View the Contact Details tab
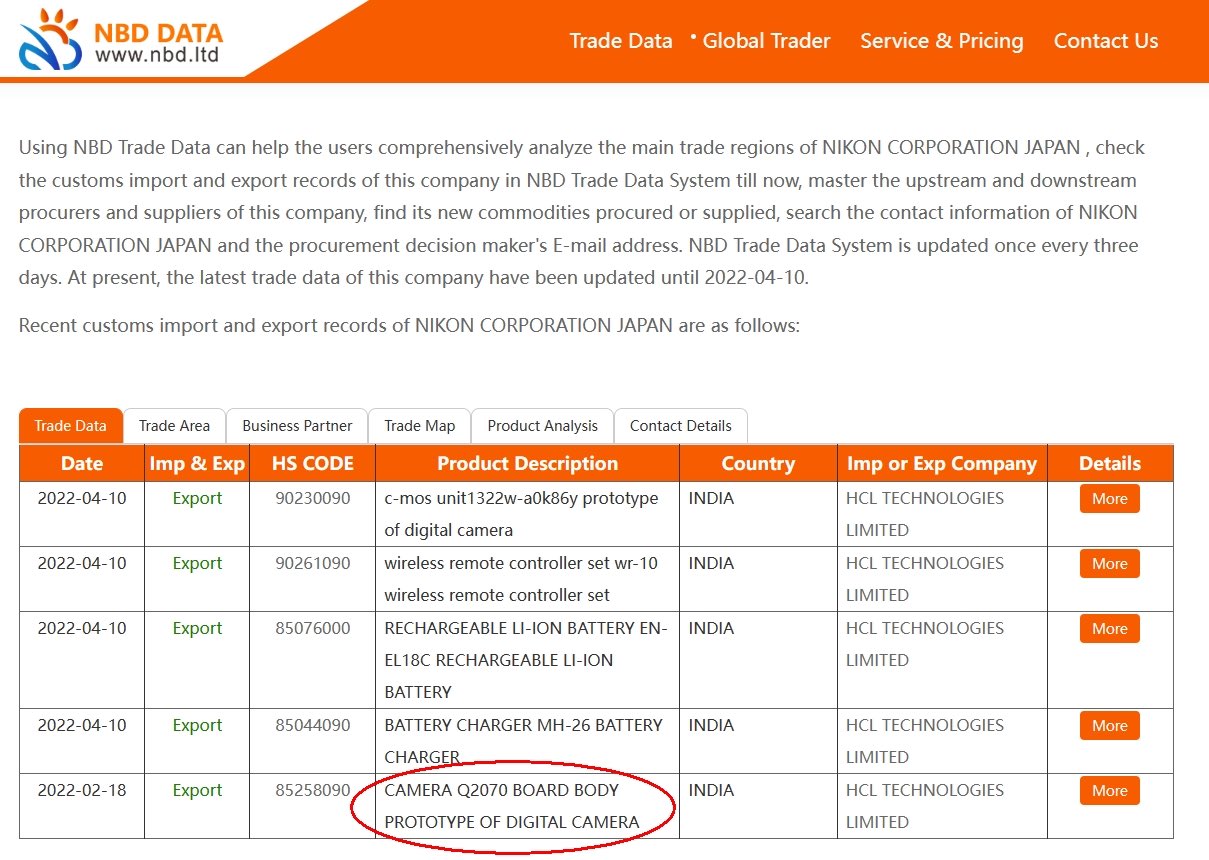This screenshot has width=1209, height=860. (680, 426)
